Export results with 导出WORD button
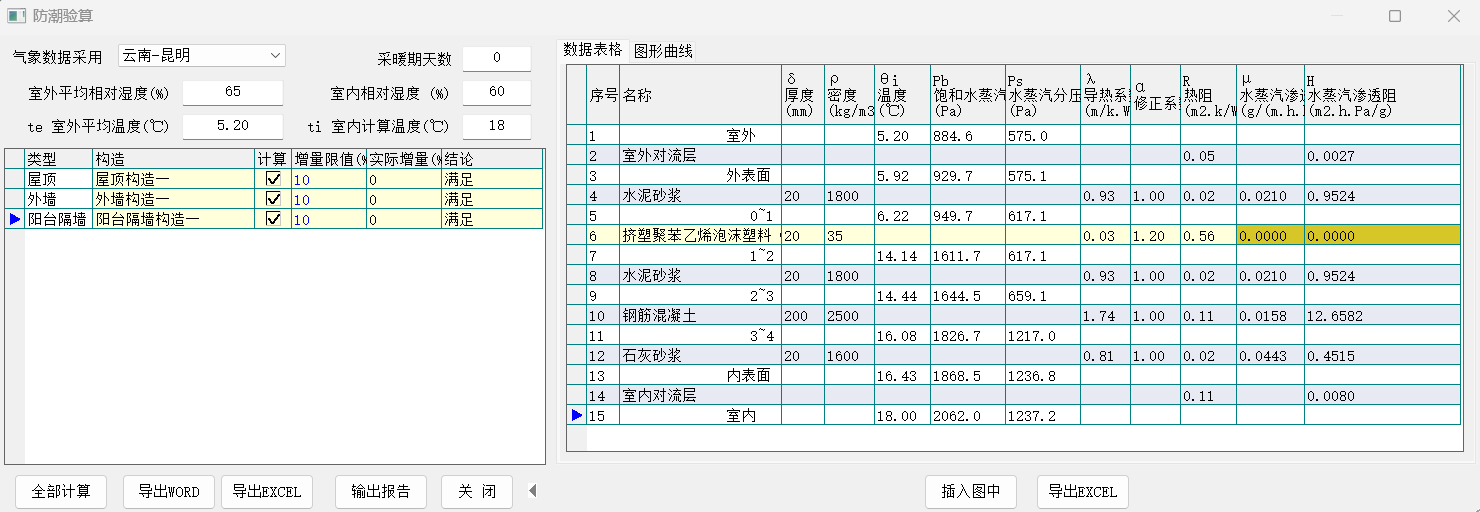Viewport: 1480px width, 512px height. pos(169,492)
